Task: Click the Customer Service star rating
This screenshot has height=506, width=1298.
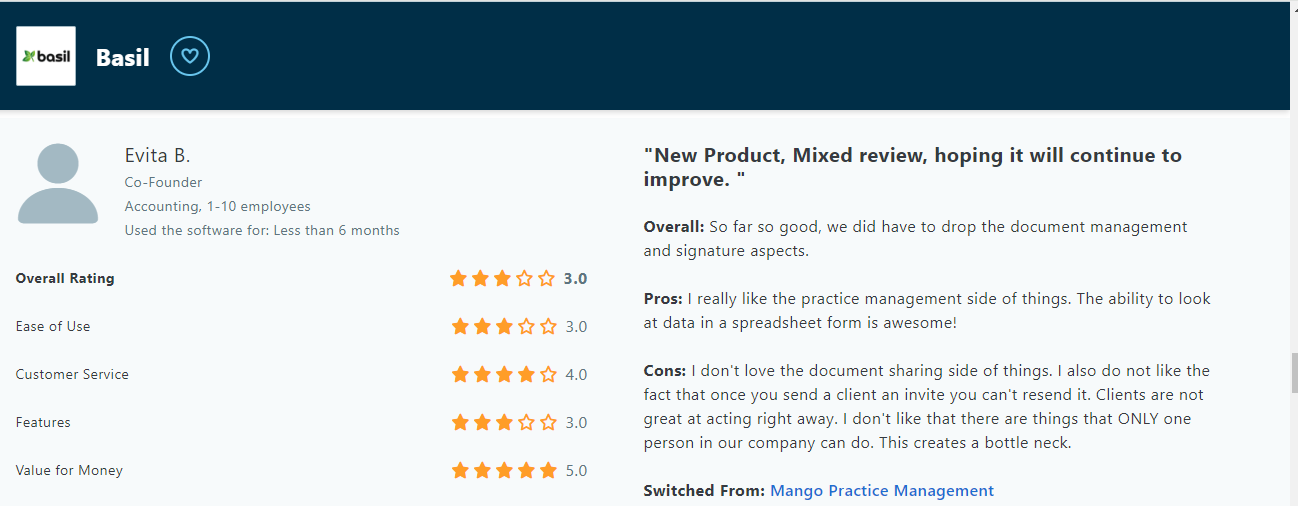Action: 503,375
